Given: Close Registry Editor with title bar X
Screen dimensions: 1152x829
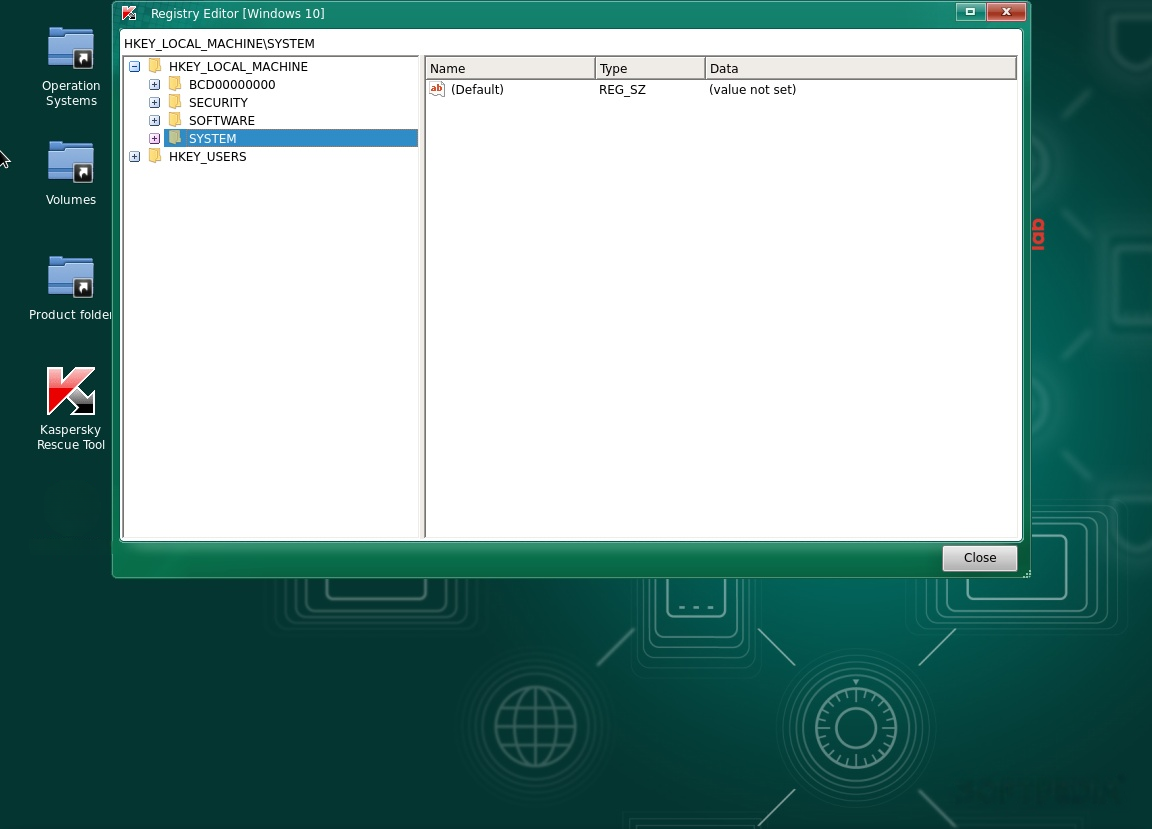Looking at the screenshot, I should pos(1006,12).
